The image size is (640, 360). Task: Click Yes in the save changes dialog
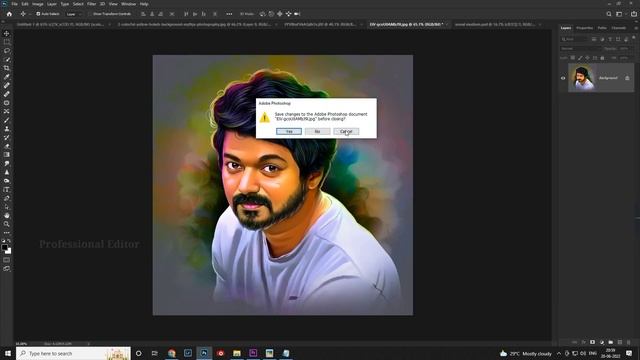289,131
